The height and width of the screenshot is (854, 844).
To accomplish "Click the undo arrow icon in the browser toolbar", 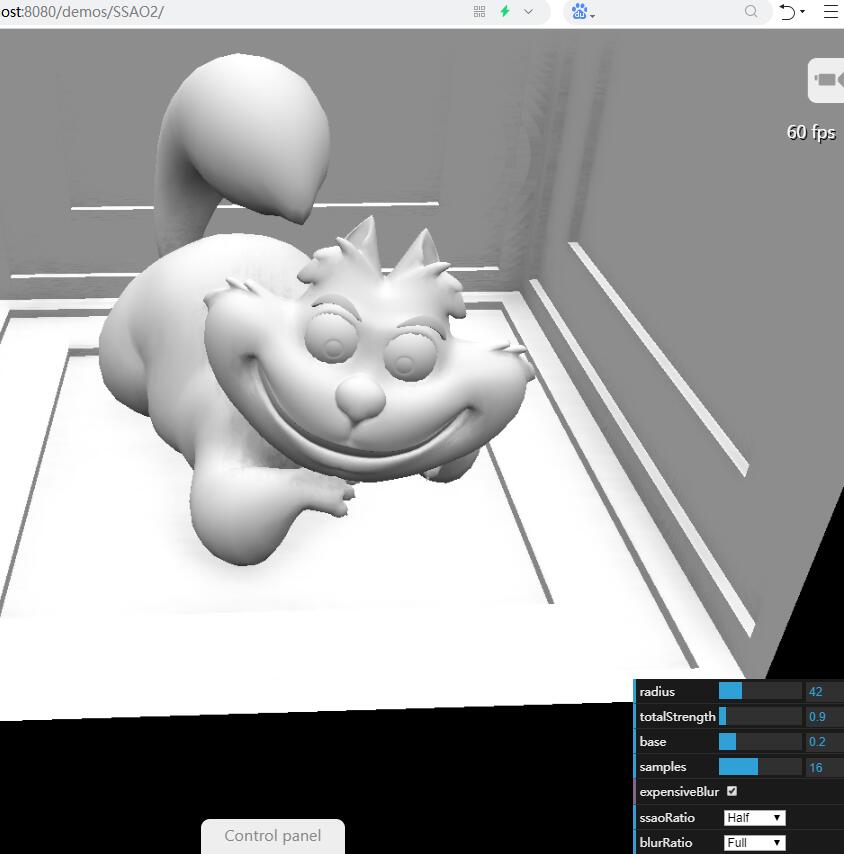I will 788,11.
